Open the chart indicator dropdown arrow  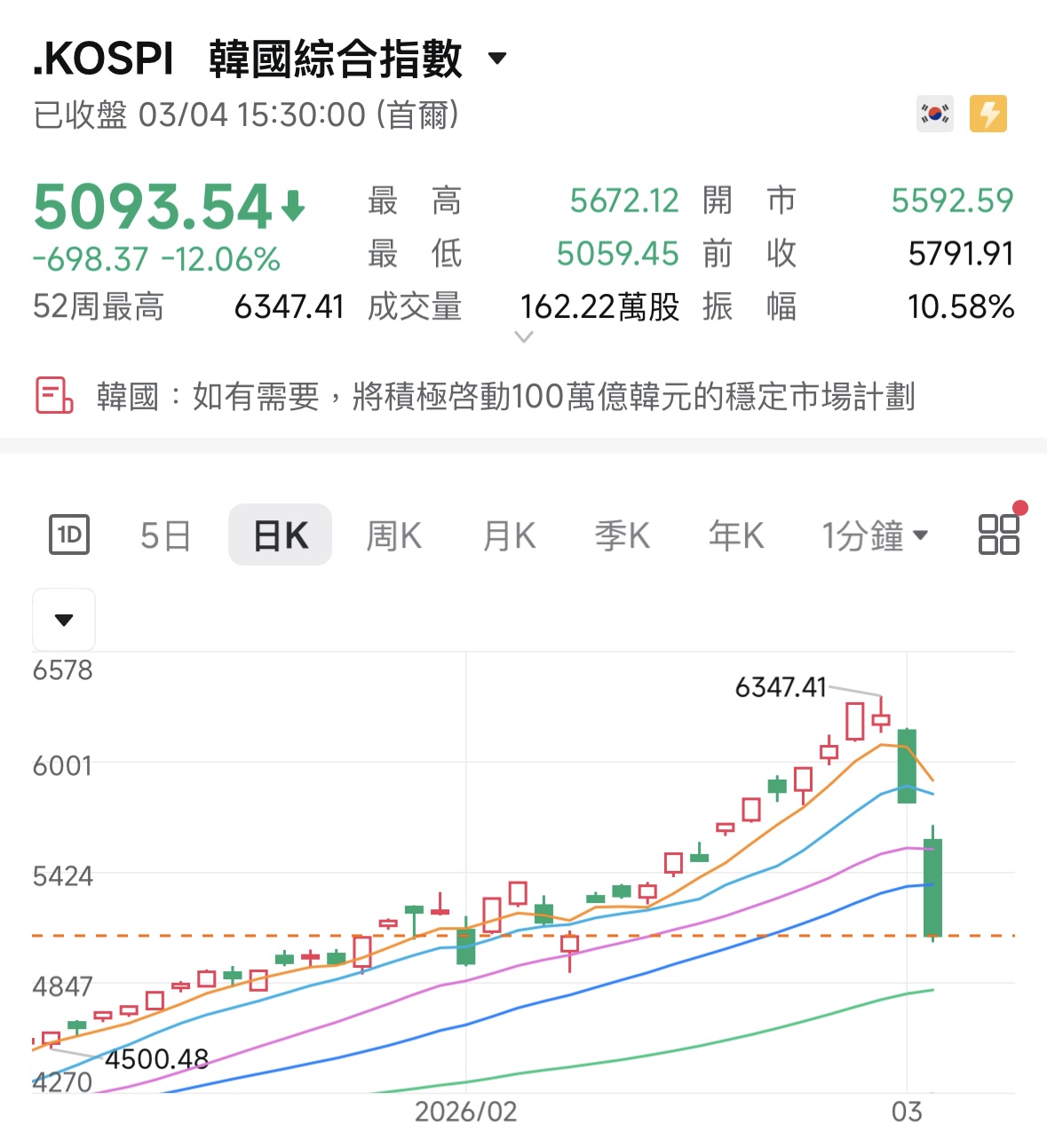tap(63, 619)
